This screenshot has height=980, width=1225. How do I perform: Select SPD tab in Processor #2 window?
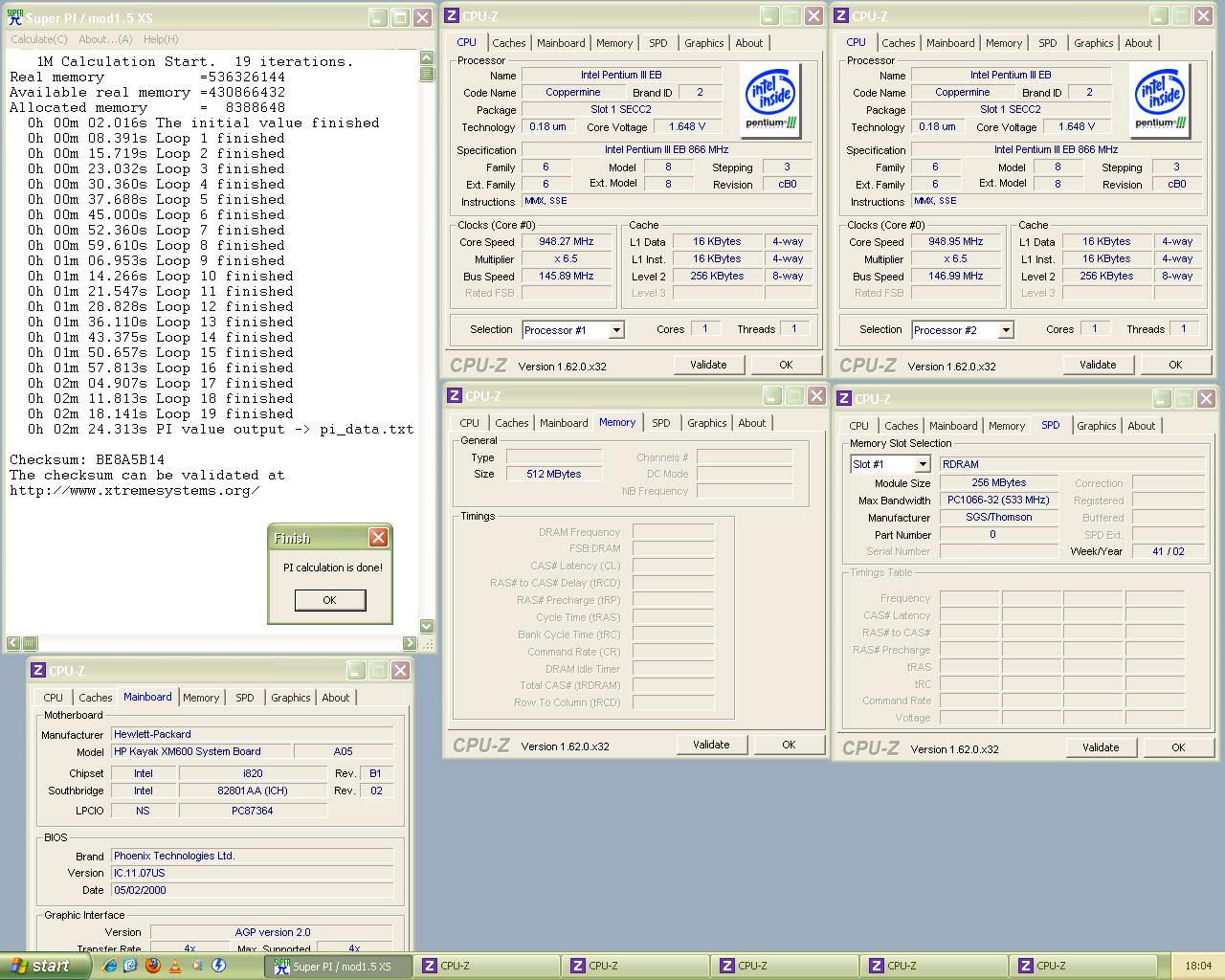[x=1048, y=43]
